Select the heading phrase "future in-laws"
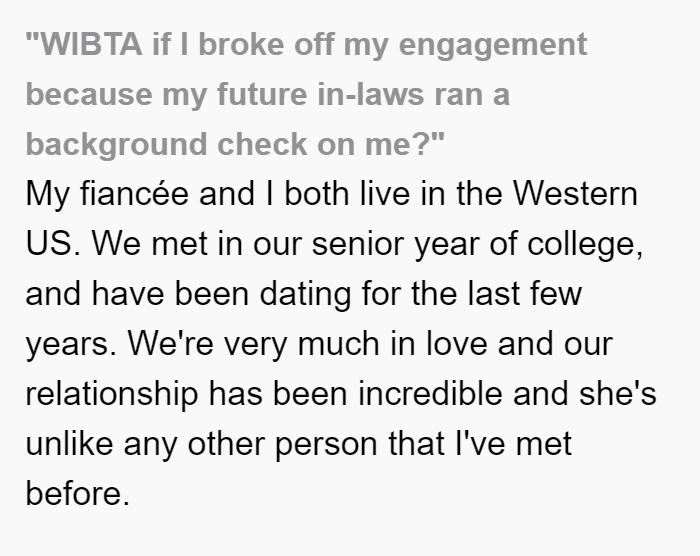This screenshot has width=700, height=556. 321,94
